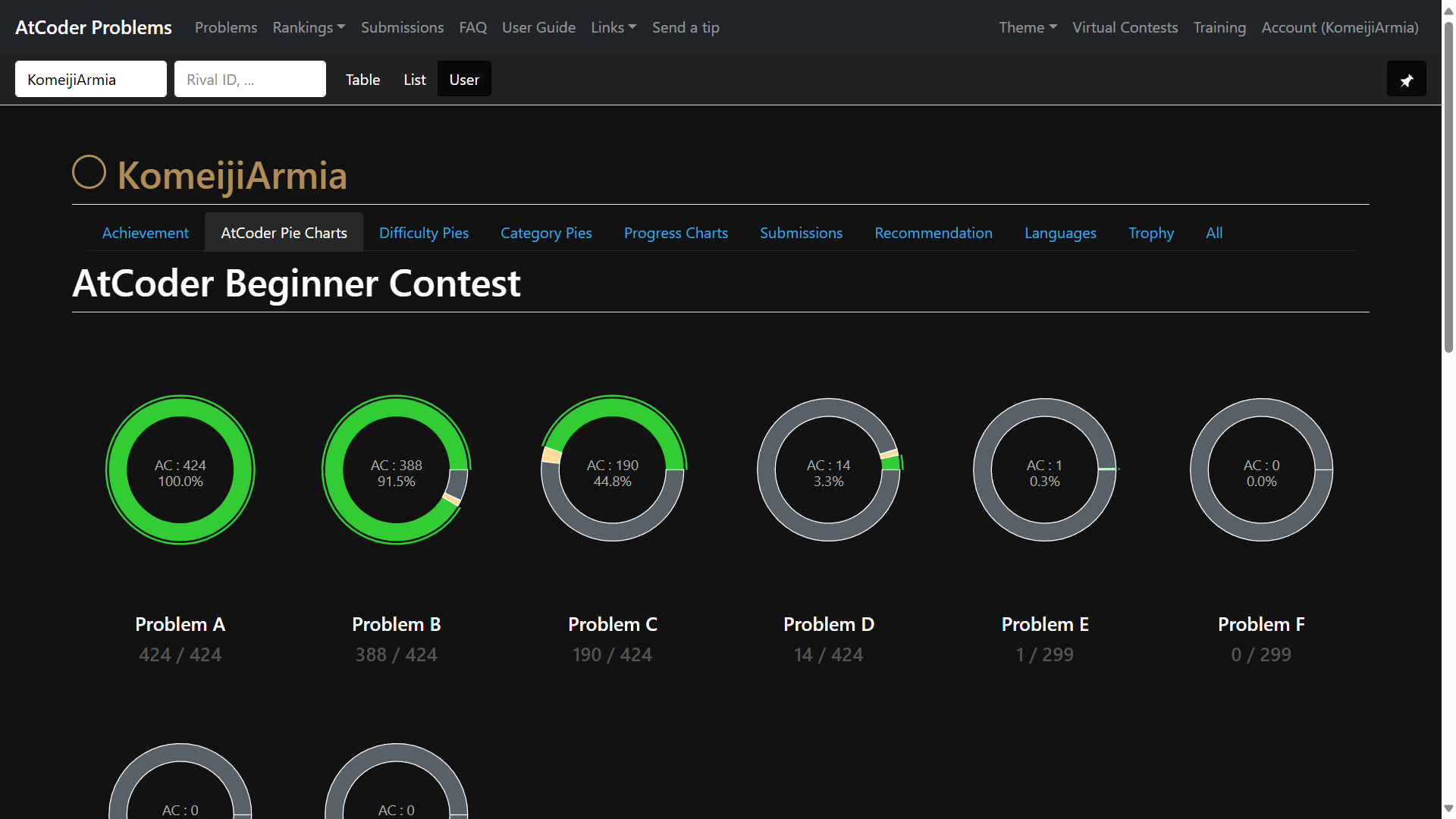
Task: Focus the Rival ID input field
Action: pyautogui.click(x=249, y=80)
